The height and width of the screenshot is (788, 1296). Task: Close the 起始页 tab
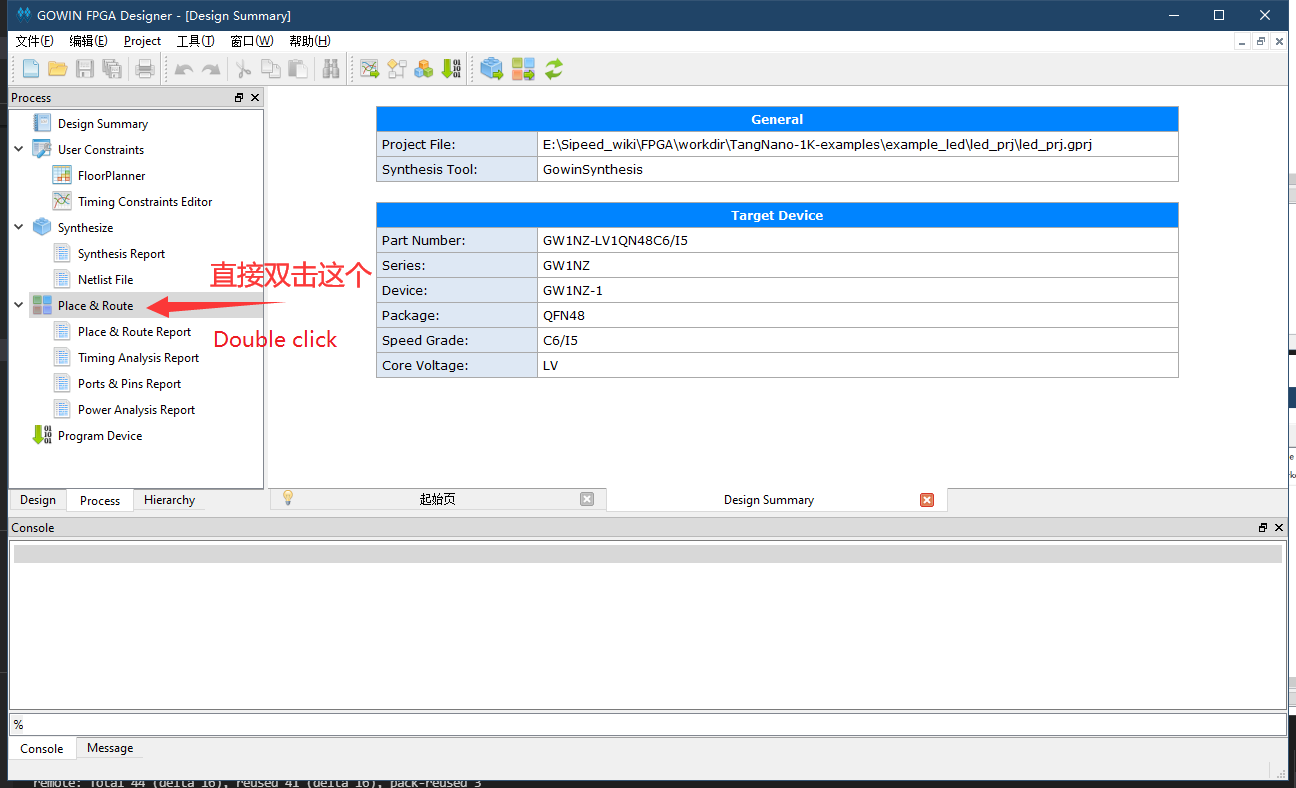pos(587,499)
